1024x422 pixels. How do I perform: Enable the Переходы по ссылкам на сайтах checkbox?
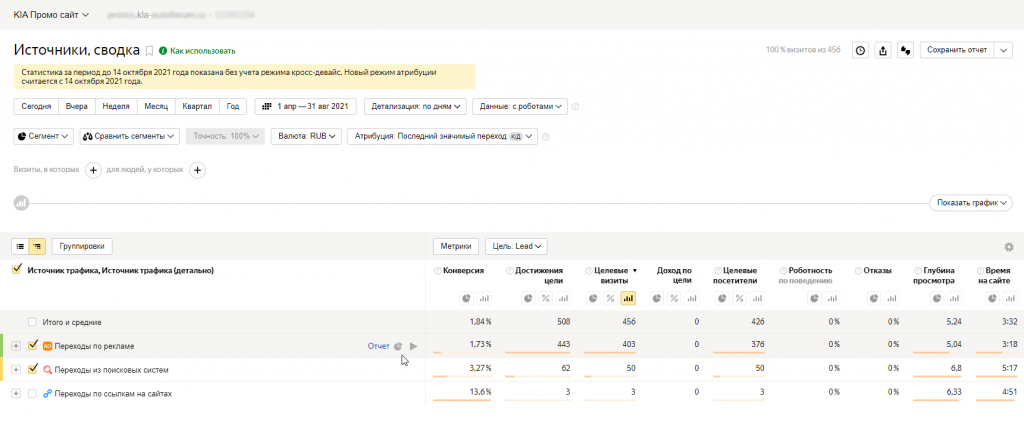[x=33, y=394]
